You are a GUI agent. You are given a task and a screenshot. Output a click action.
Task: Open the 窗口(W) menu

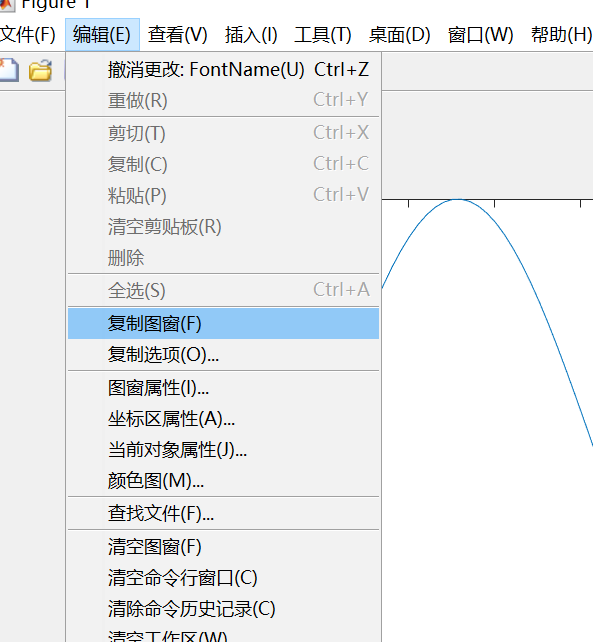tap(480, 34)
